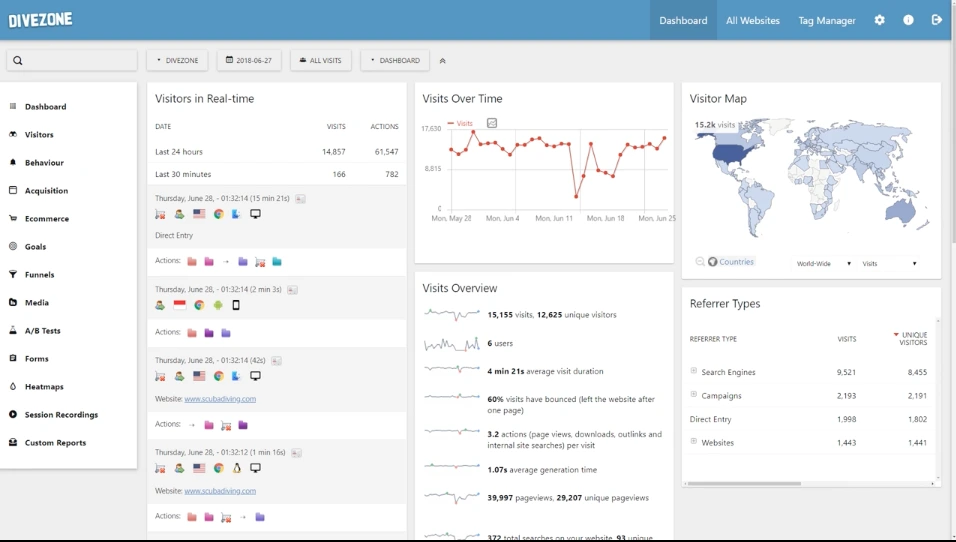Click the sign out icon
Screen dimensions: 956x542
point(937,20)
